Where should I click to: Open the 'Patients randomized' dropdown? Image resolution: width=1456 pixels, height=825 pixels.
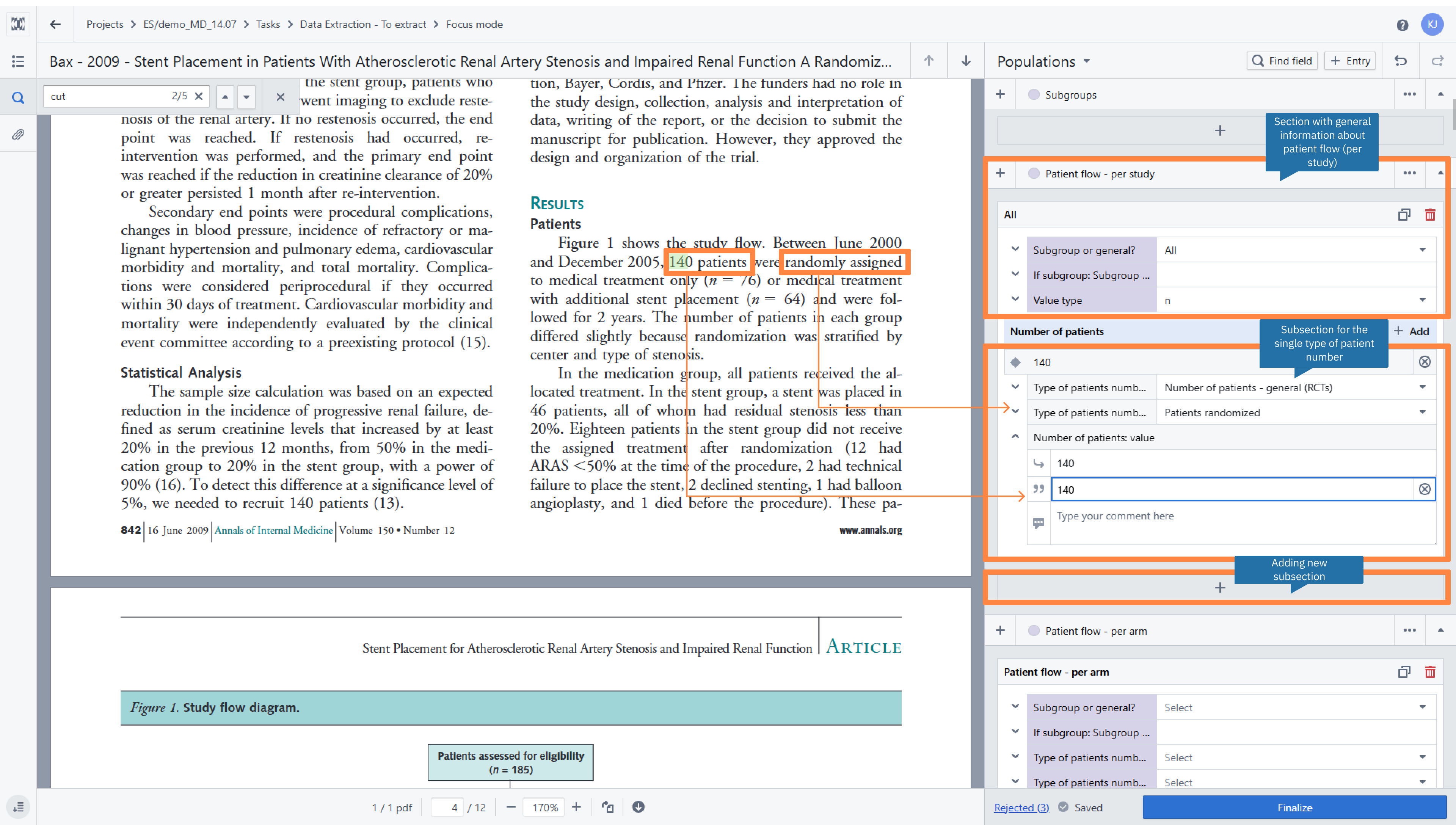tap(1296, 412)
